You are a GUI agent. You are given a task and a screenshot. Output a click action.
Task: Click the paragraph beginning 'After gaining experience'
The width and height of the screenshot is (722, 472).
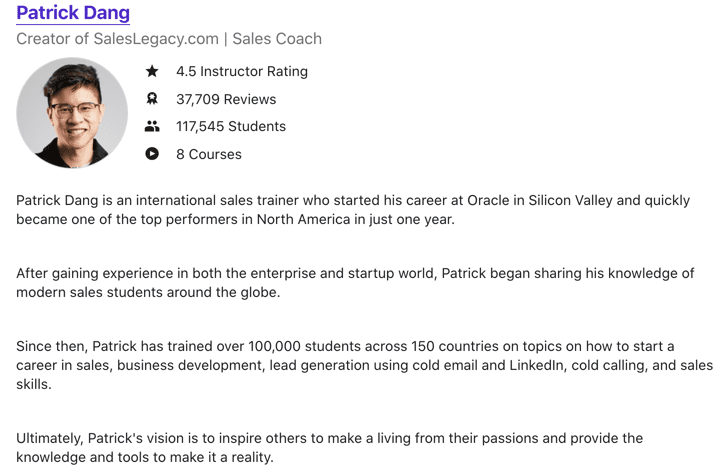pos(355,282)
